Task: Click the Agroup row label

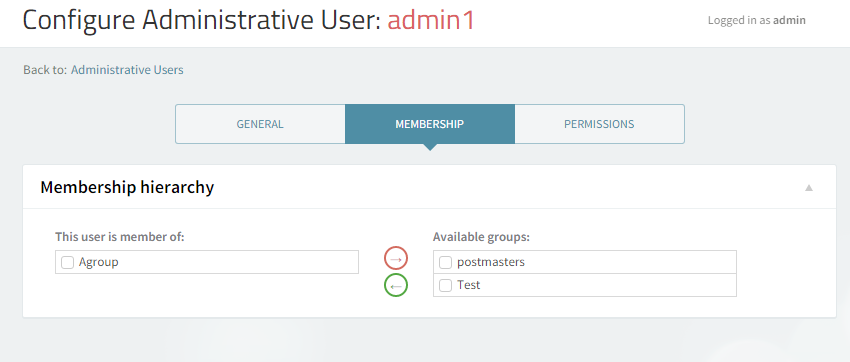Action: click(x=99, y=262)
